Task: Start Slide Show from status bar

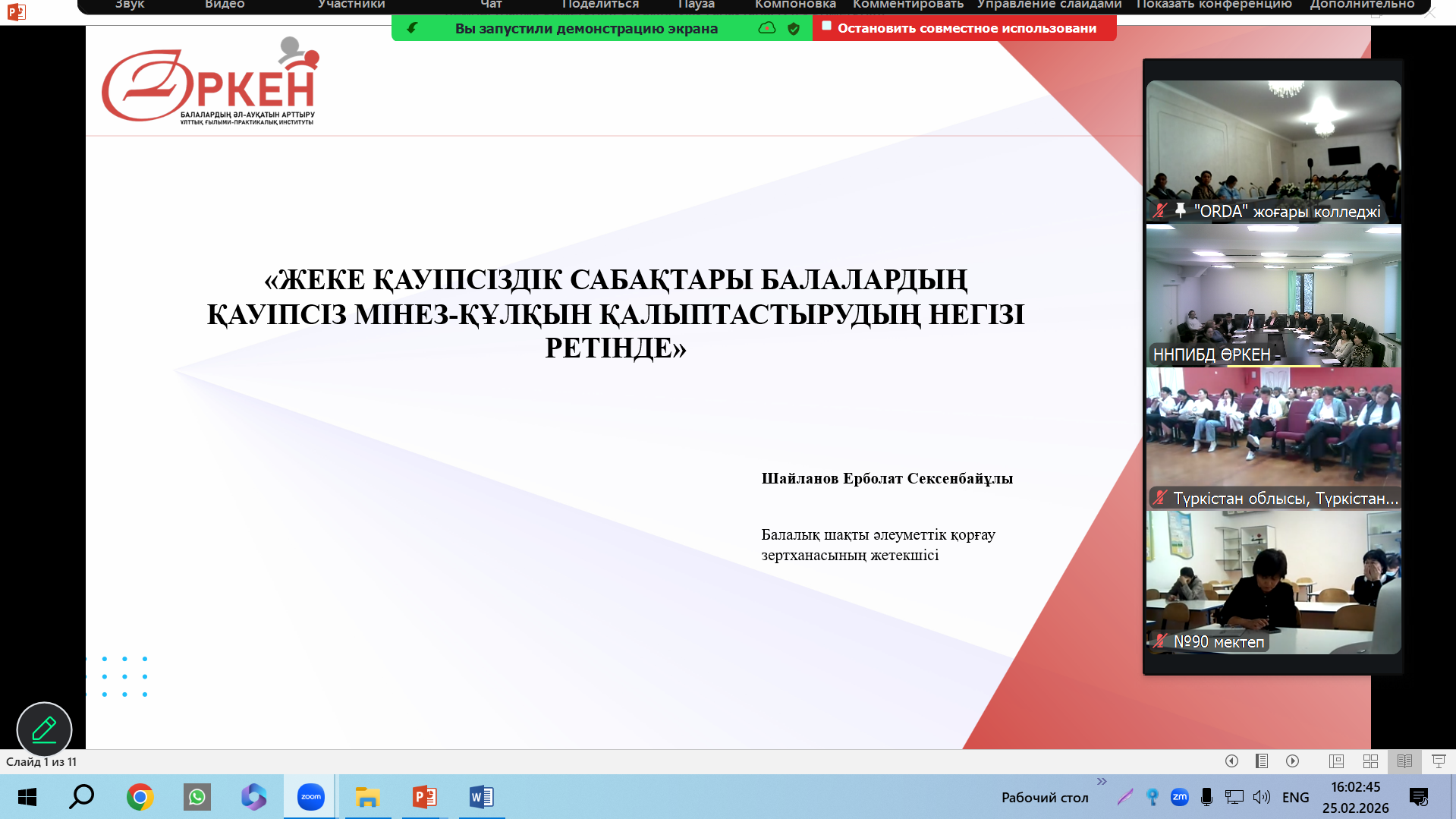Action: 1438,761
